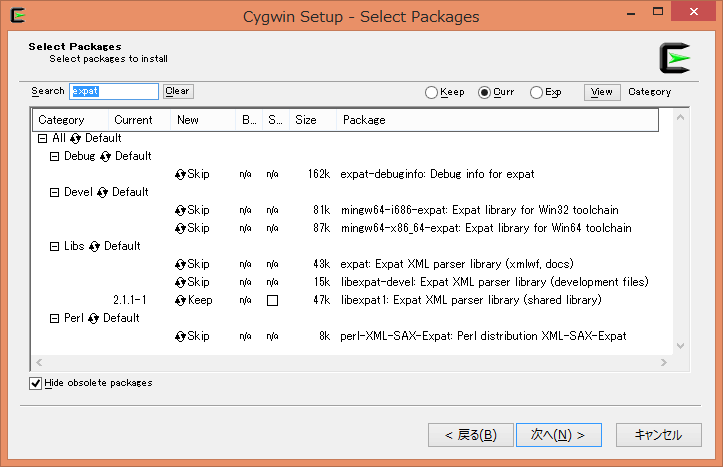This screenshot has height=467, width=723.
Task: Click the horizontal scrollbar right arrow
Action: tap(664, 362)
